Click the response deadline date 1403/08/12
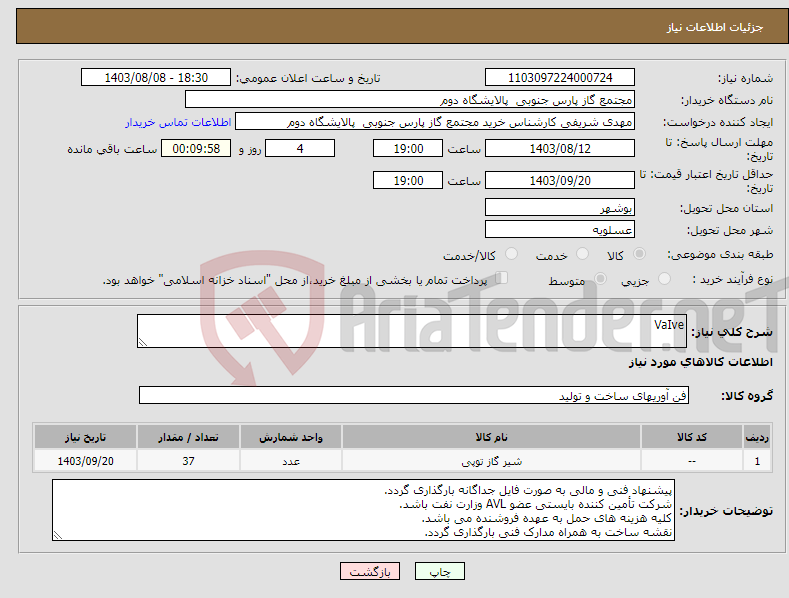This screenshot has height=598, width=789. pos(560,148)
